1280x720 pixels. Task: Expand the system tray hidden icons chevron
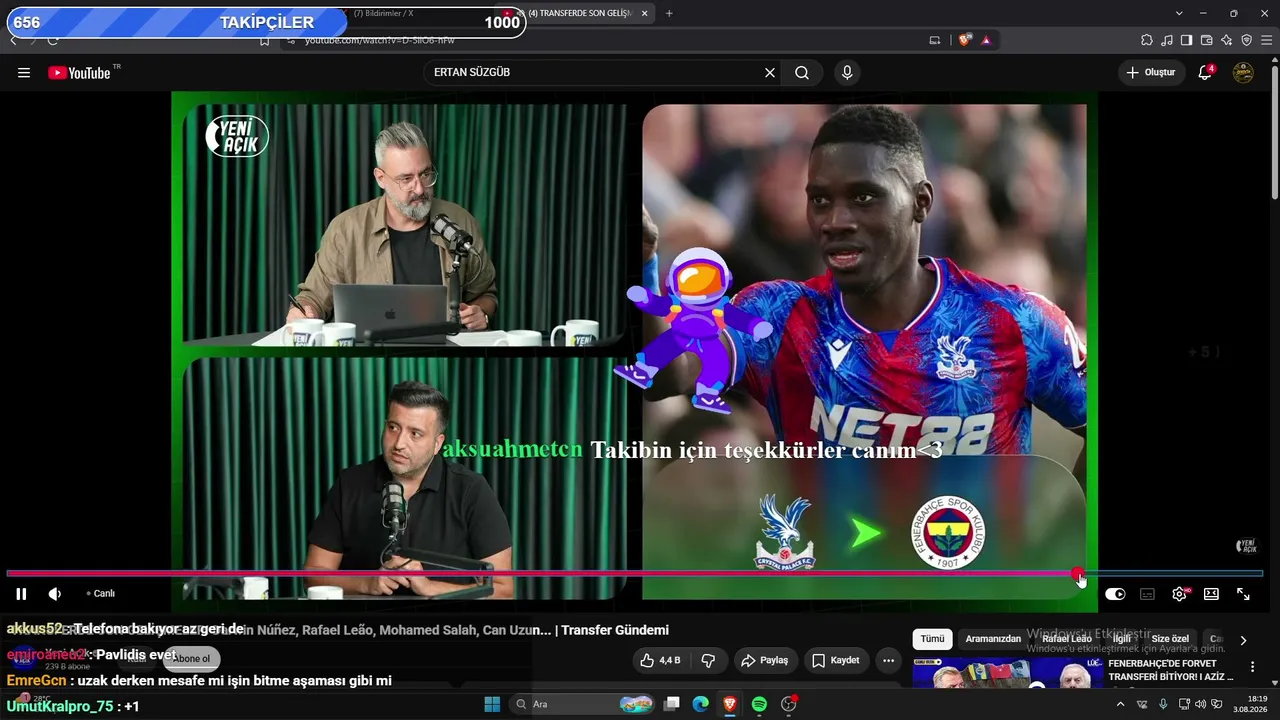click(1120, 704)
